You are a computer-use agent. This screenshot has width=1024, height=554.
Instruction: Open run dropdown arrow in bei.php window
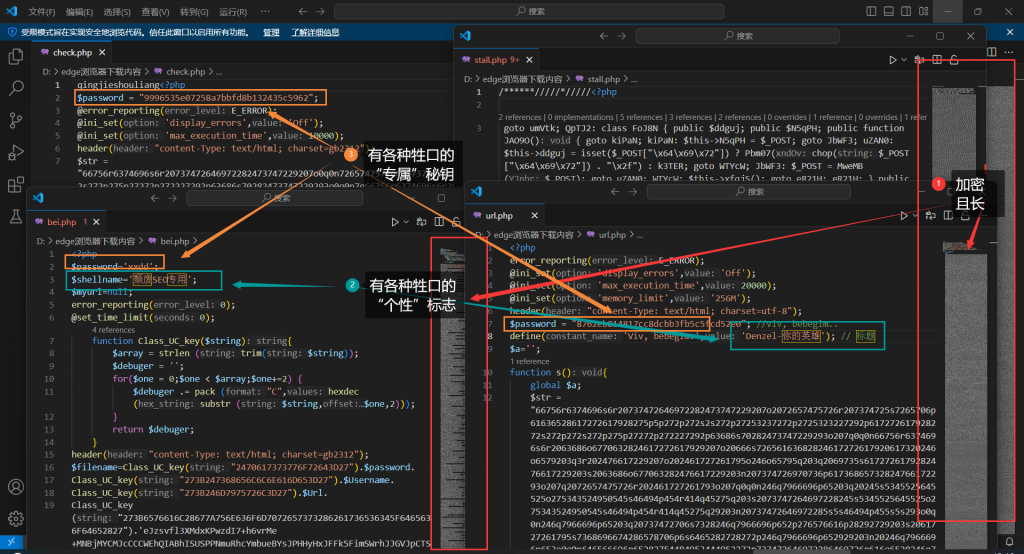pos(406,222)
